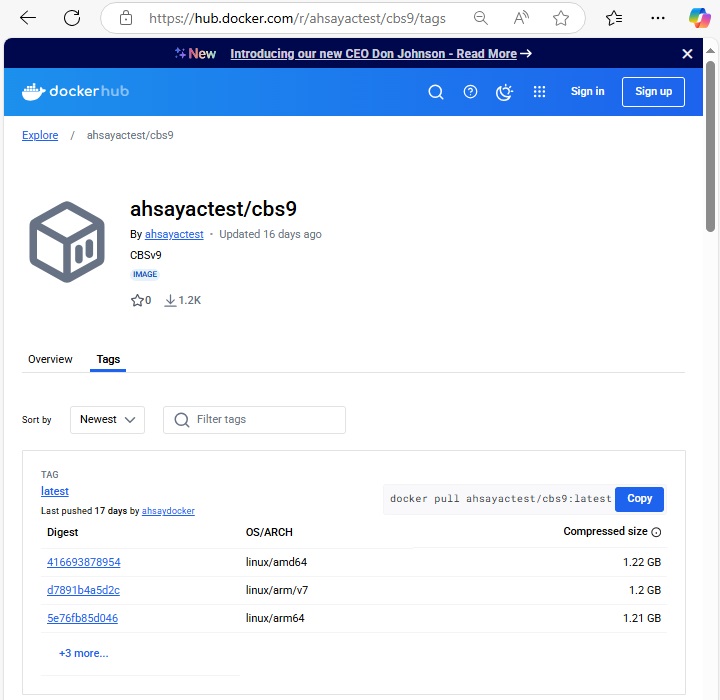Viewport: 720px width, 700px height.
Task: Open the Docker Hub search icon
Action: [436, 92]
